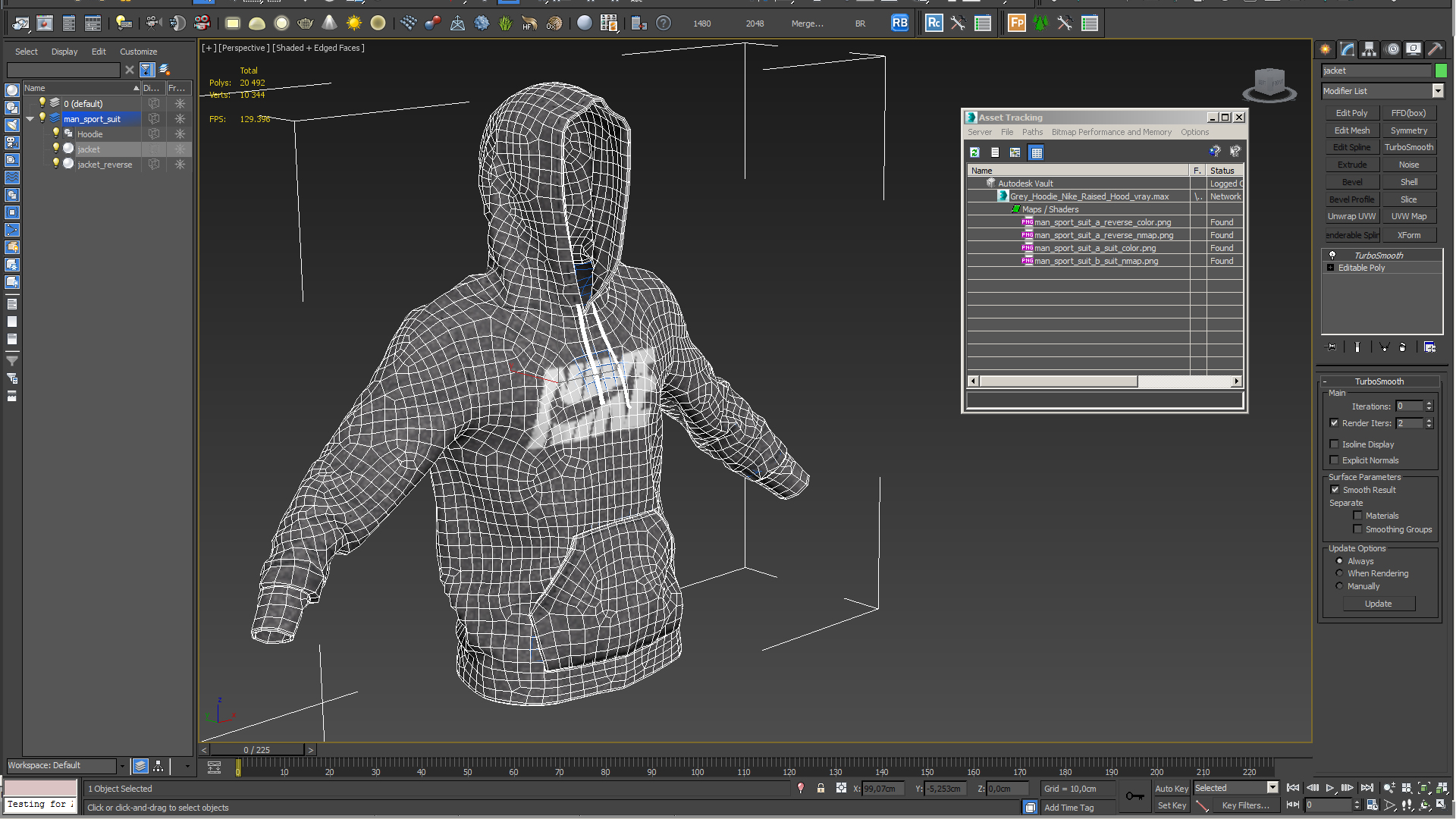This screenshot has height=819, width=1456.
Task: Click the green object color swatch
Action: [x=1441, y=71]
